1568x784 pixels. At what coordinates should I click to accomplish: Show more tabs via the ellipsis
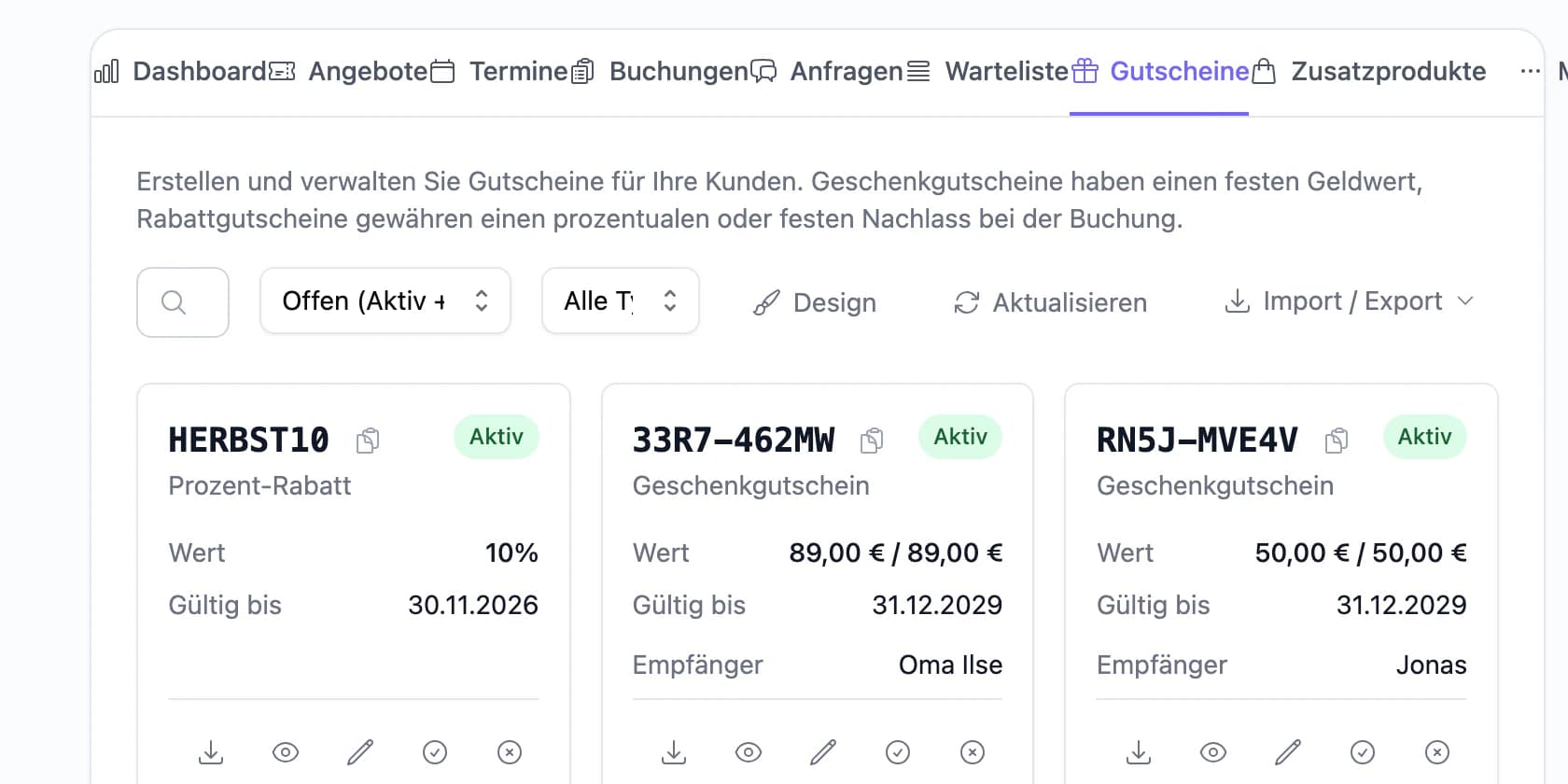click(1530, 71)
